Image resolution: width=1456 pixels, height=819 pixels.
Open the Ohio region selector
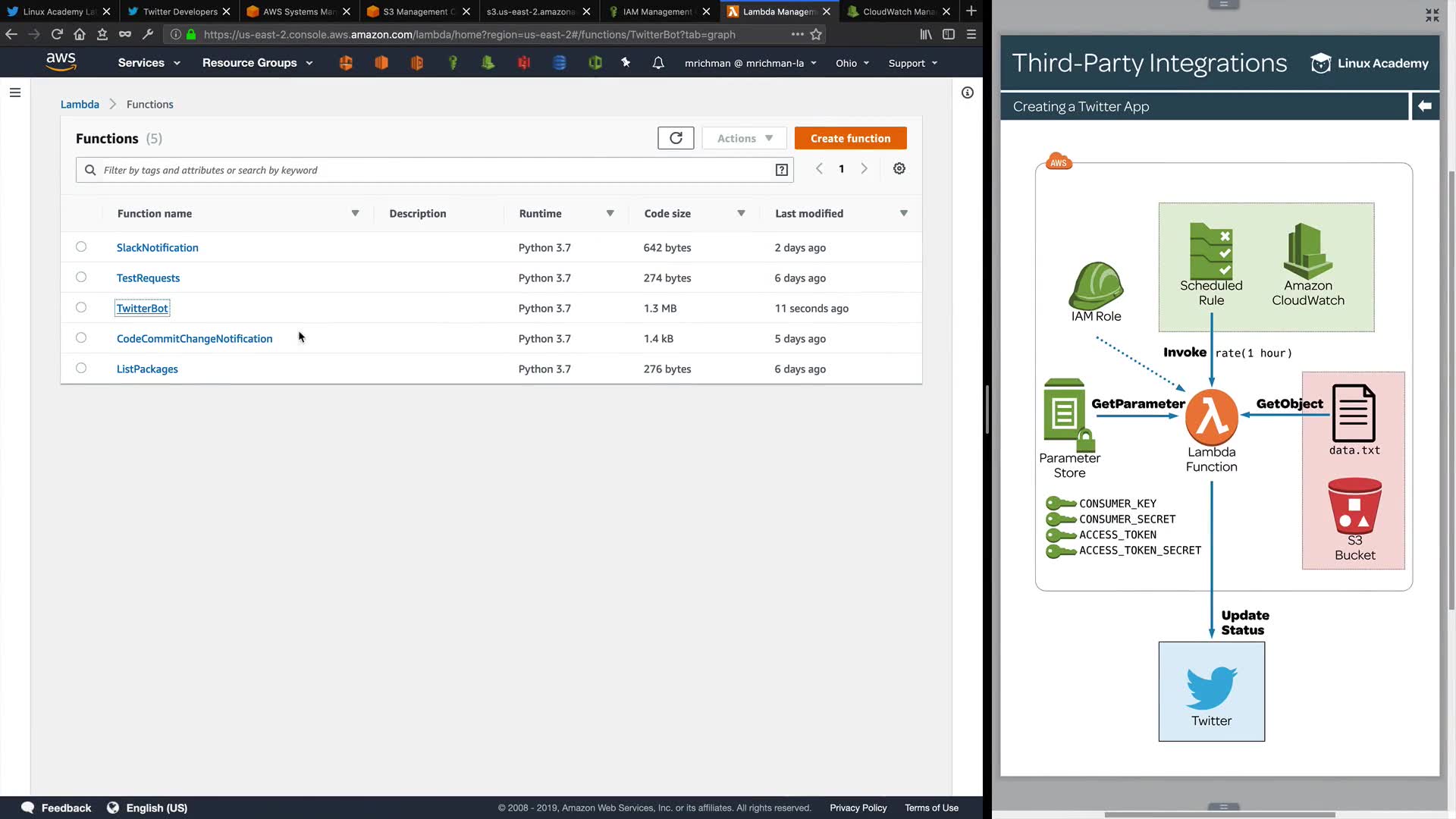tap(852, 63)
